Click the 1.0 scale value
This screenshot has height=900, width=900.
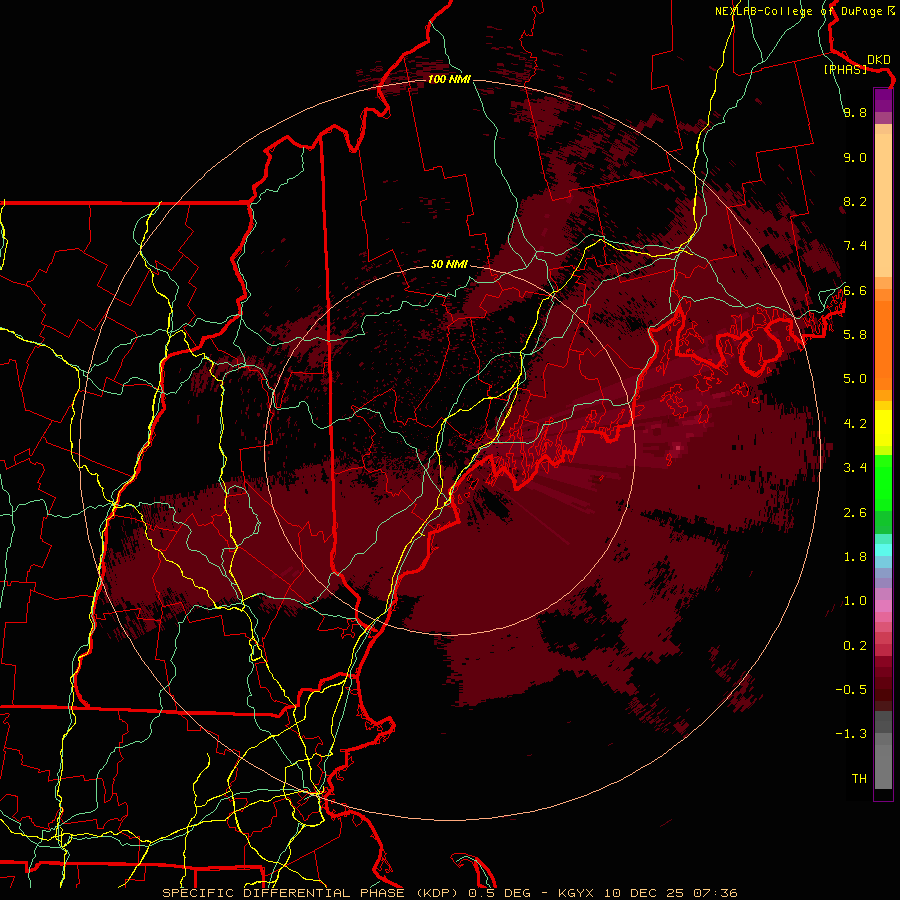click(855, 601)
